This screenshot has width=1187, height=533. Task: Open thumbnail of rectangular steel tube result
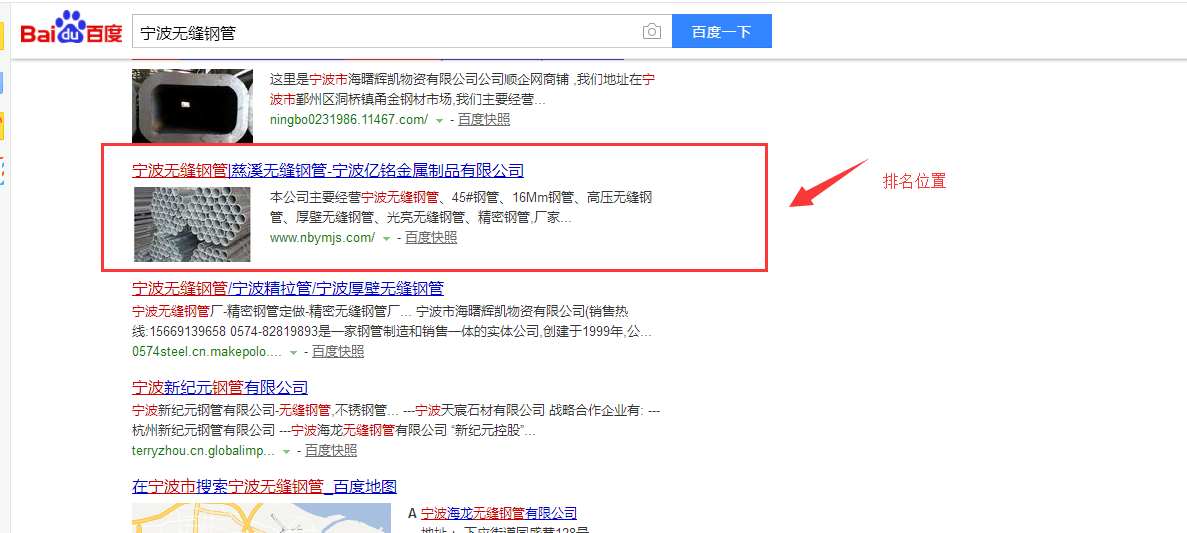[192, 106]
